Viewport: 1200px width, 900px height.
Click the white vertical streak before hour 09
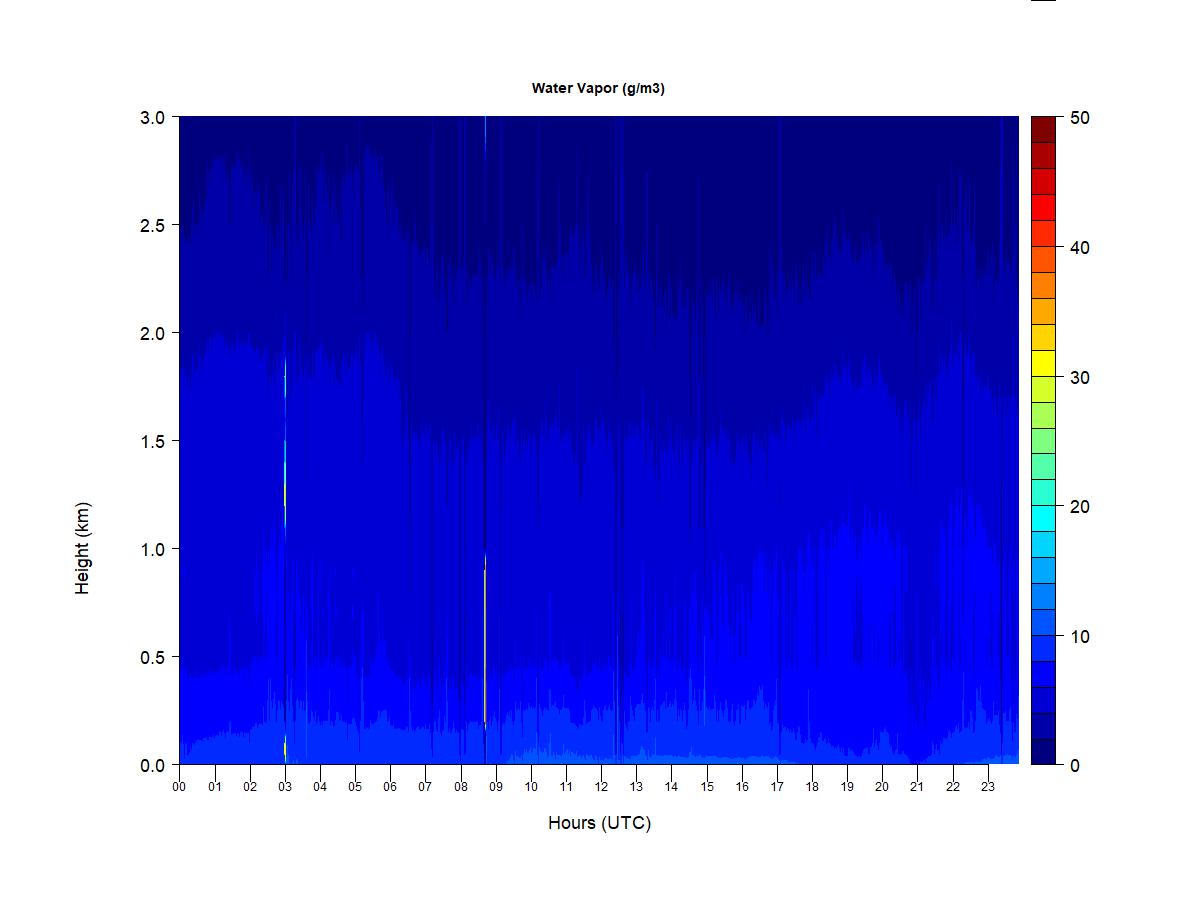pyautogui.click(x=485, y=640)
